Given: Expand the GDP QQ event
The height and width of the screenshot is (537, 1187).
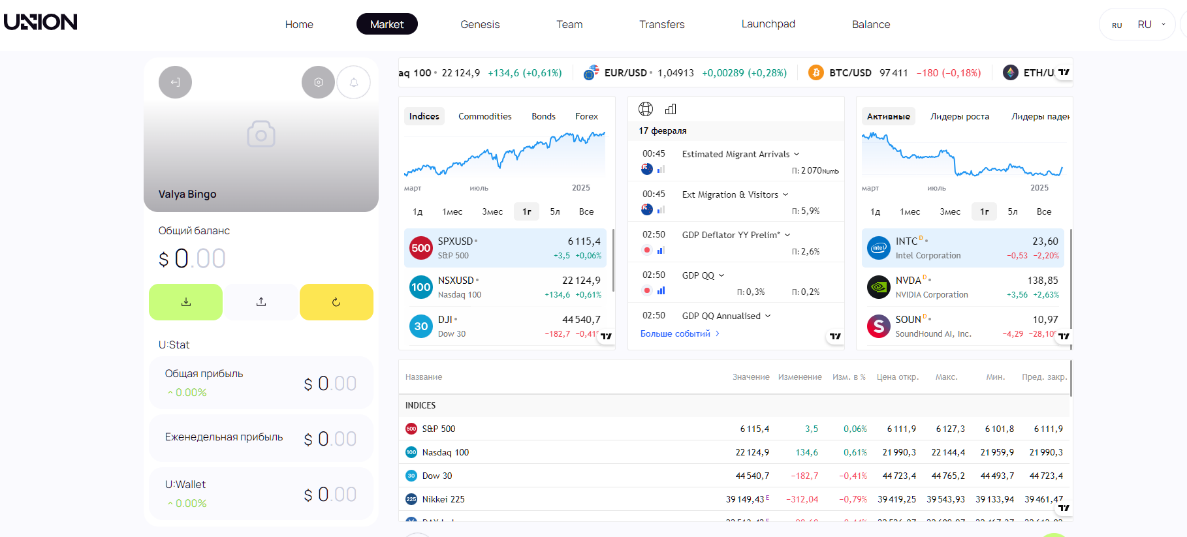Looking at the screenshot, I should pyautogui.click(x=703, y=275).
